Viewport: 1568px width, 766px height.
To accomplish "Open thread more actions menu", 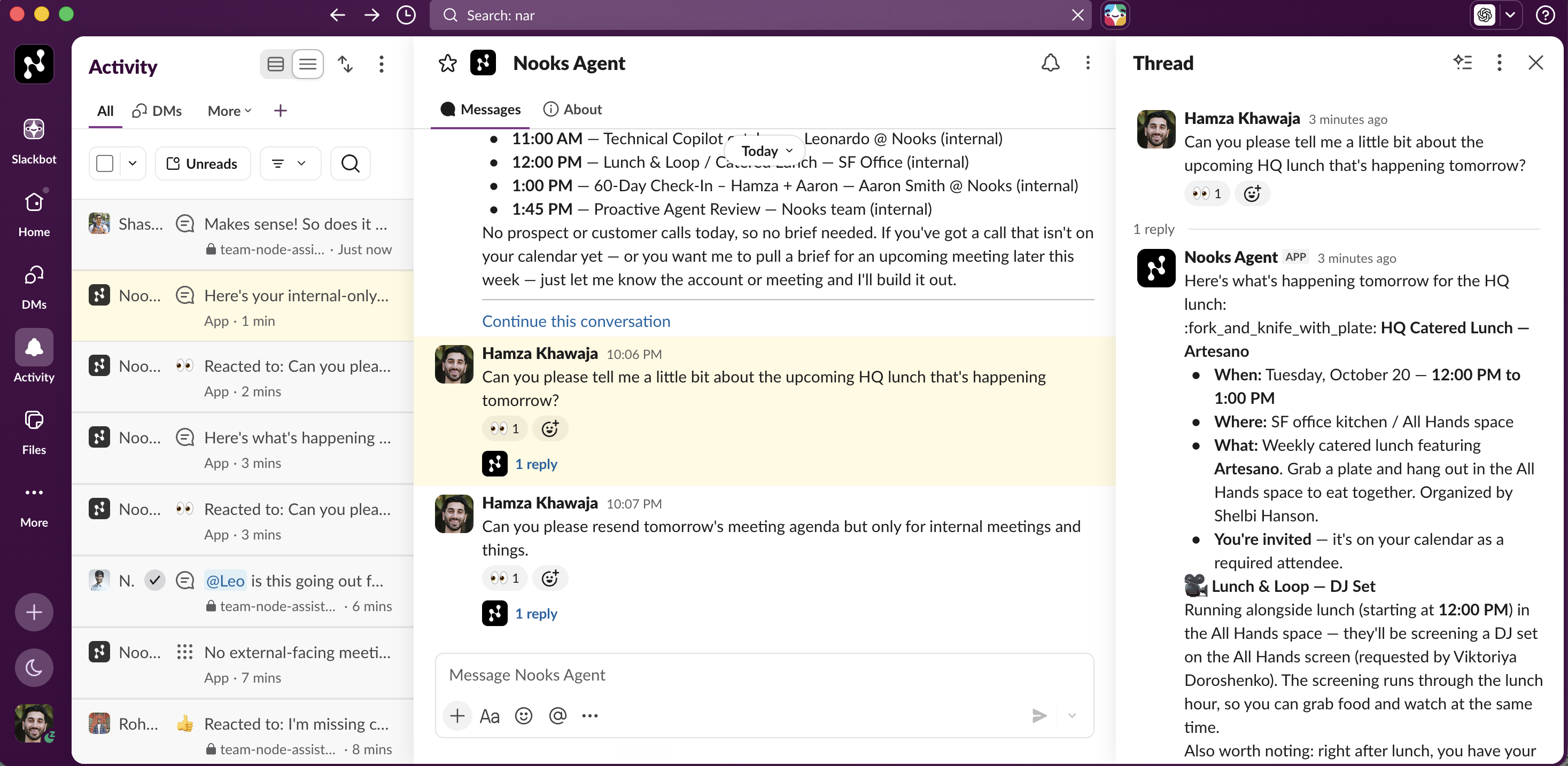I will tap(1499, 62).
